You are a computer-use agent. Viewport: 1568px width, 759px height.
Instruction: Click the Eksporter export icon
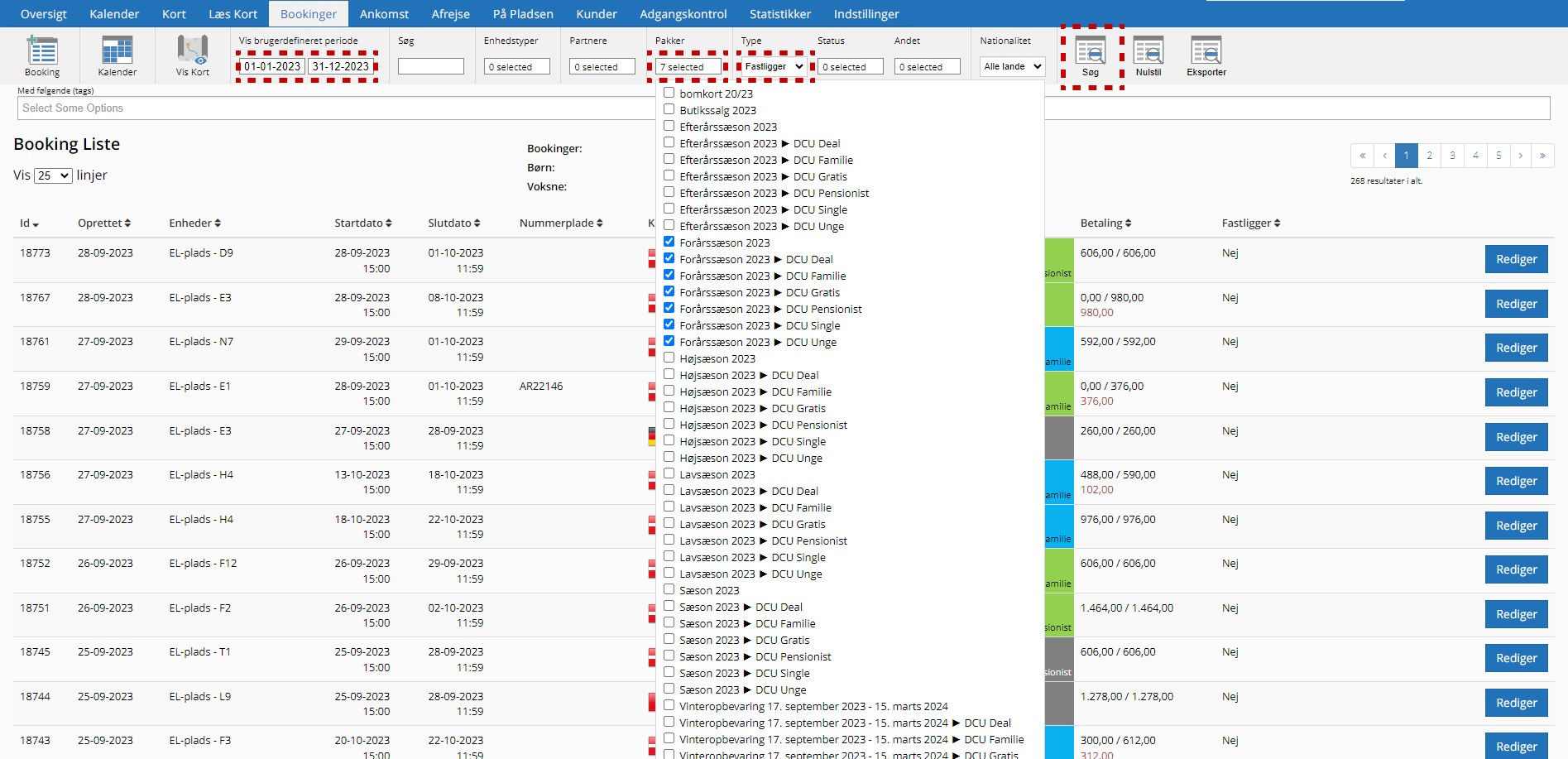tap(1206, 51)
